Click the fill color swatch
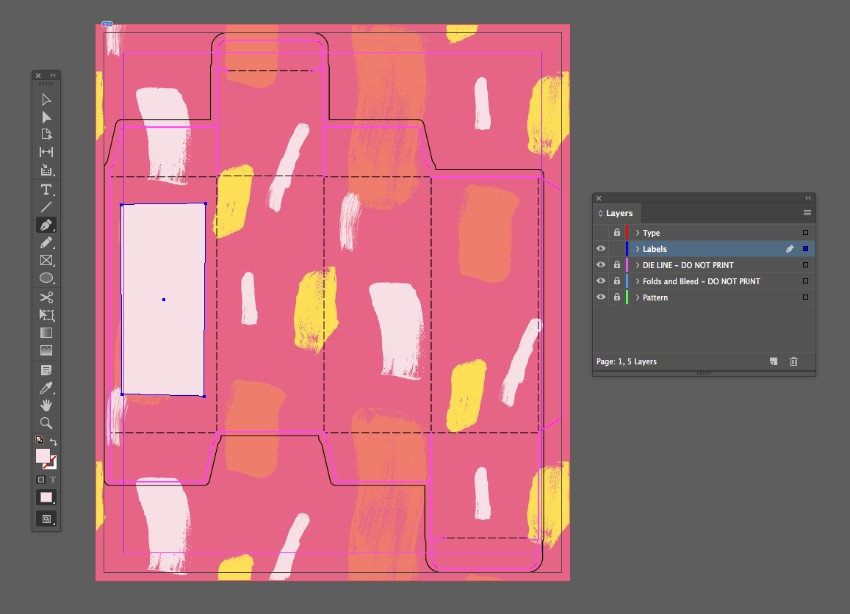This screenshot has height=614, width=850. click(43, 456)
